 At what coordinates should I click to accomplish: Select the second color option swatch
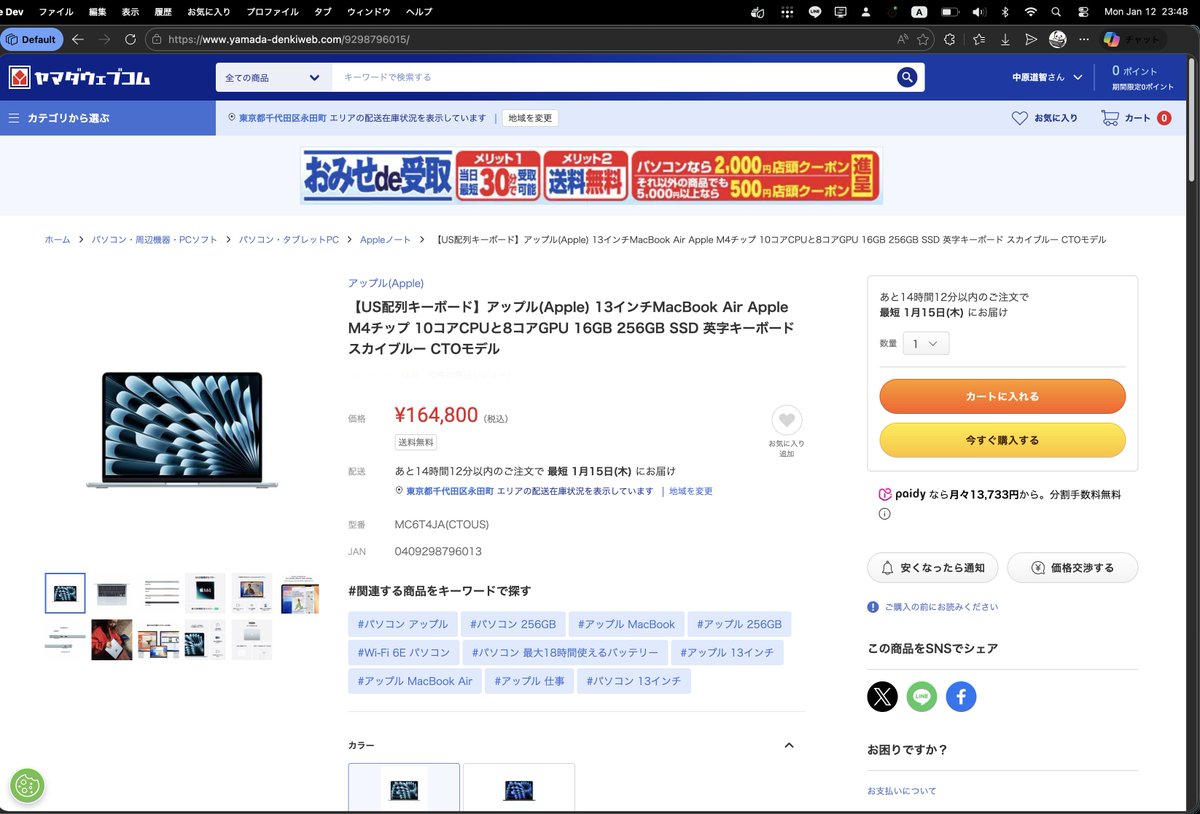pos(519,788)
